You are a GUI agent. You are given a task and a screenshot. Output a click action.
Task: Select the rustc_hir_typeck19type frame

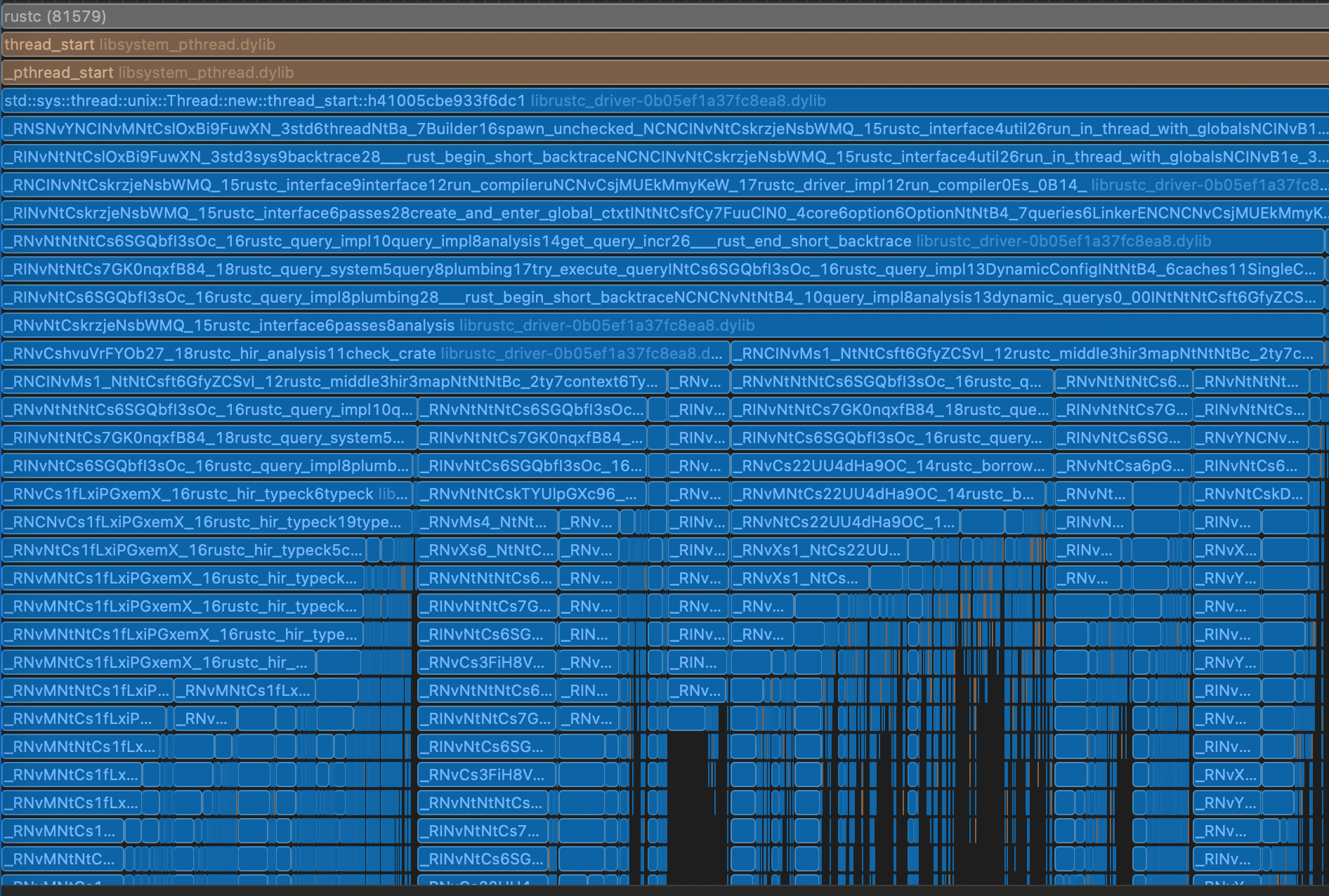pyautogui.click(x=204, y=522)
